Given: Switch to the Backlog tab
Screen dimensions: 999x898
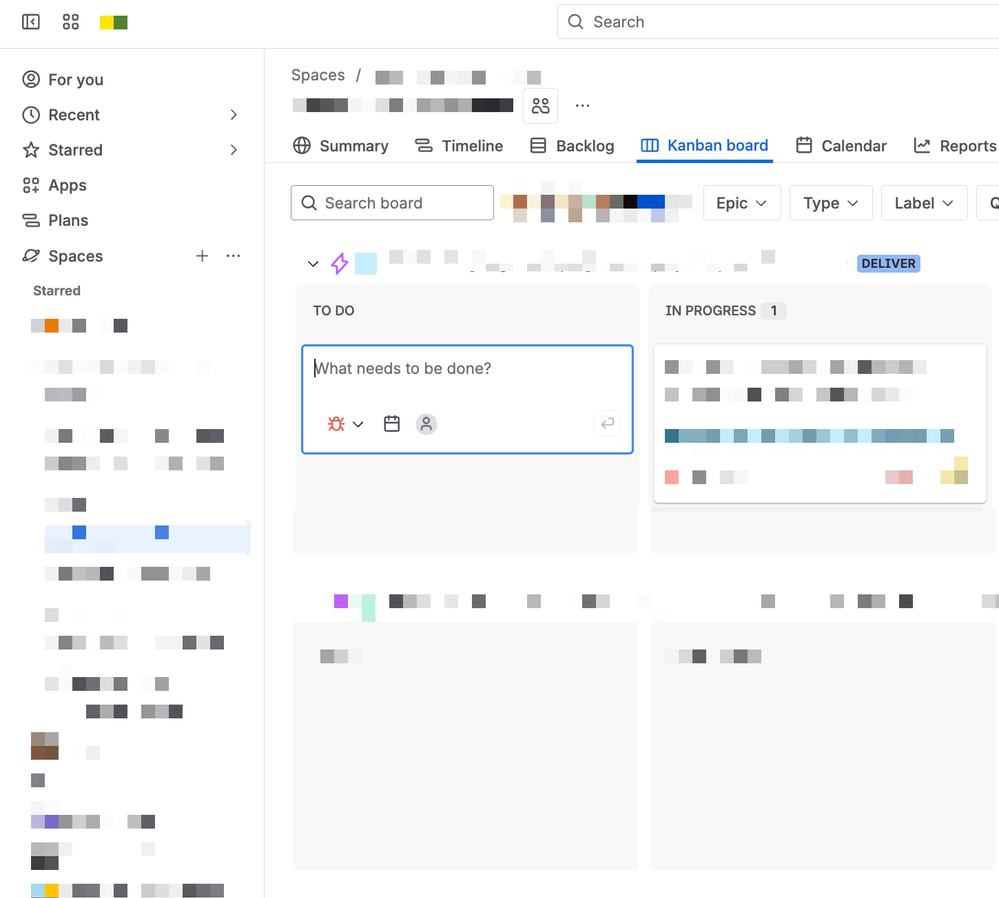Looking at the screenshot, I should pyautogui.click(x=584, y=145).
